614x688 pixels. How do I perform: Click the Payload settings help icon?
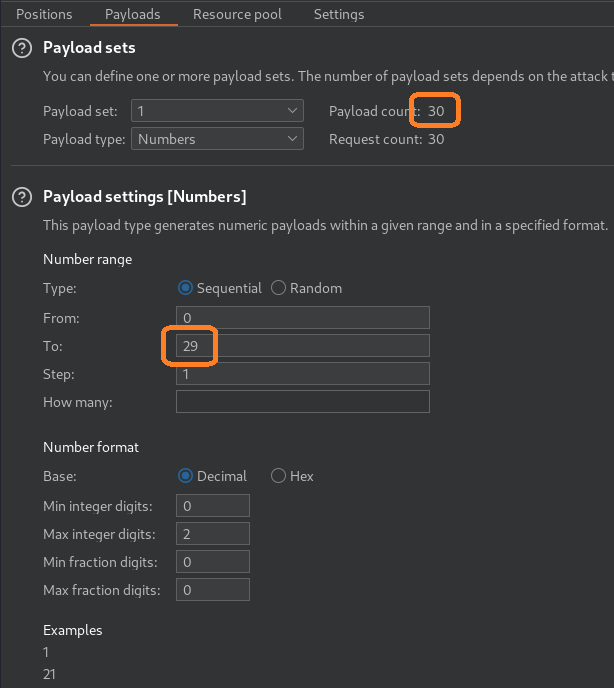[x=21, y=197]
